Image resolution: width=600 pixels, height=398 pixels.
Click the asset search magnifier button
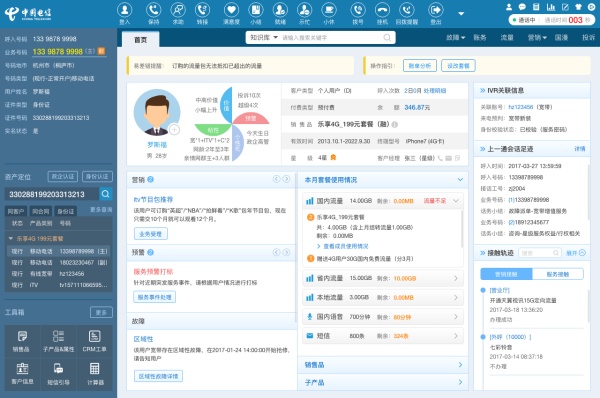(106, 194)
